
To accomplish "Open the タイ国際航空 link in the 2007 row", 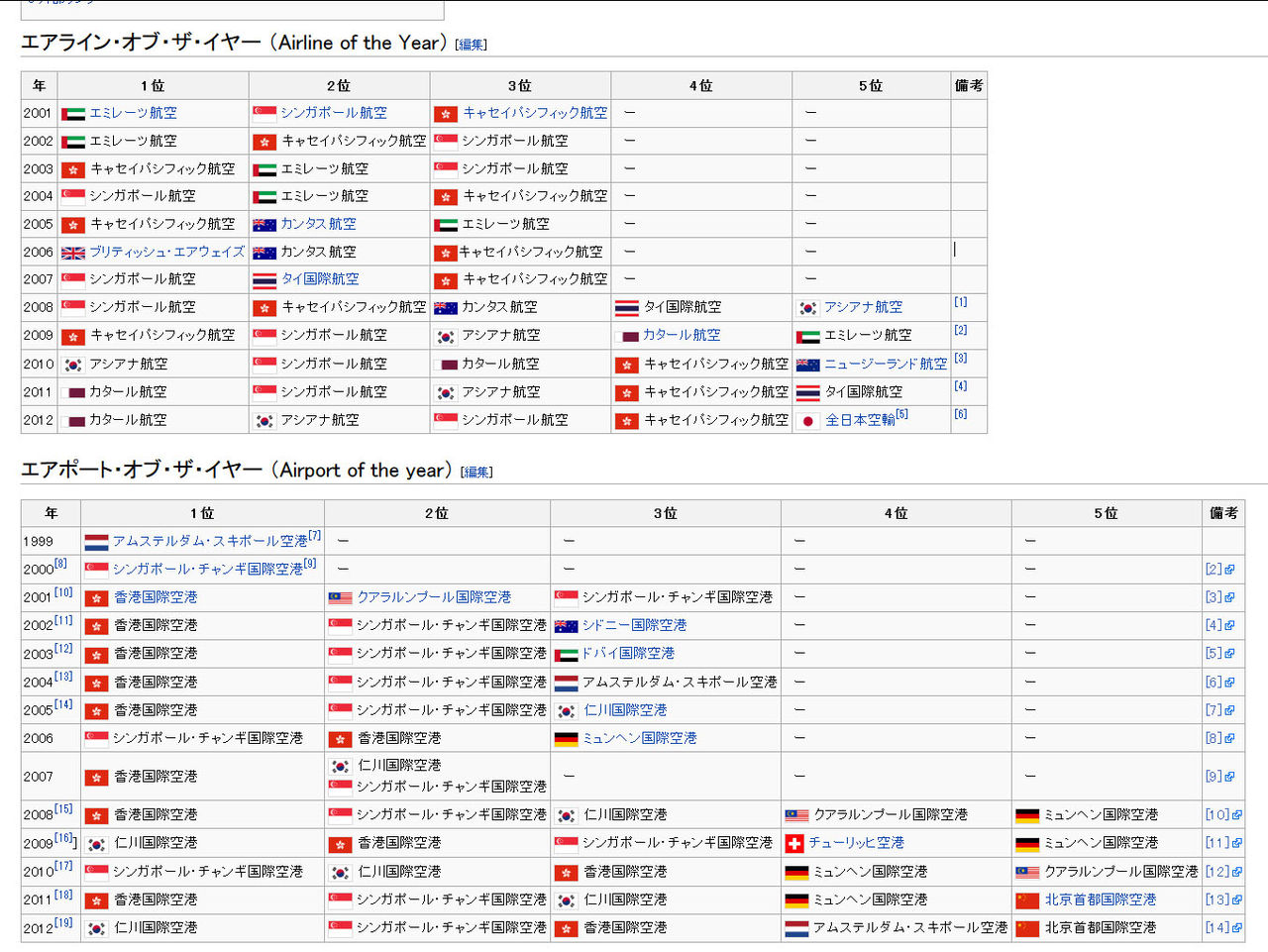I will click(320, 279).
